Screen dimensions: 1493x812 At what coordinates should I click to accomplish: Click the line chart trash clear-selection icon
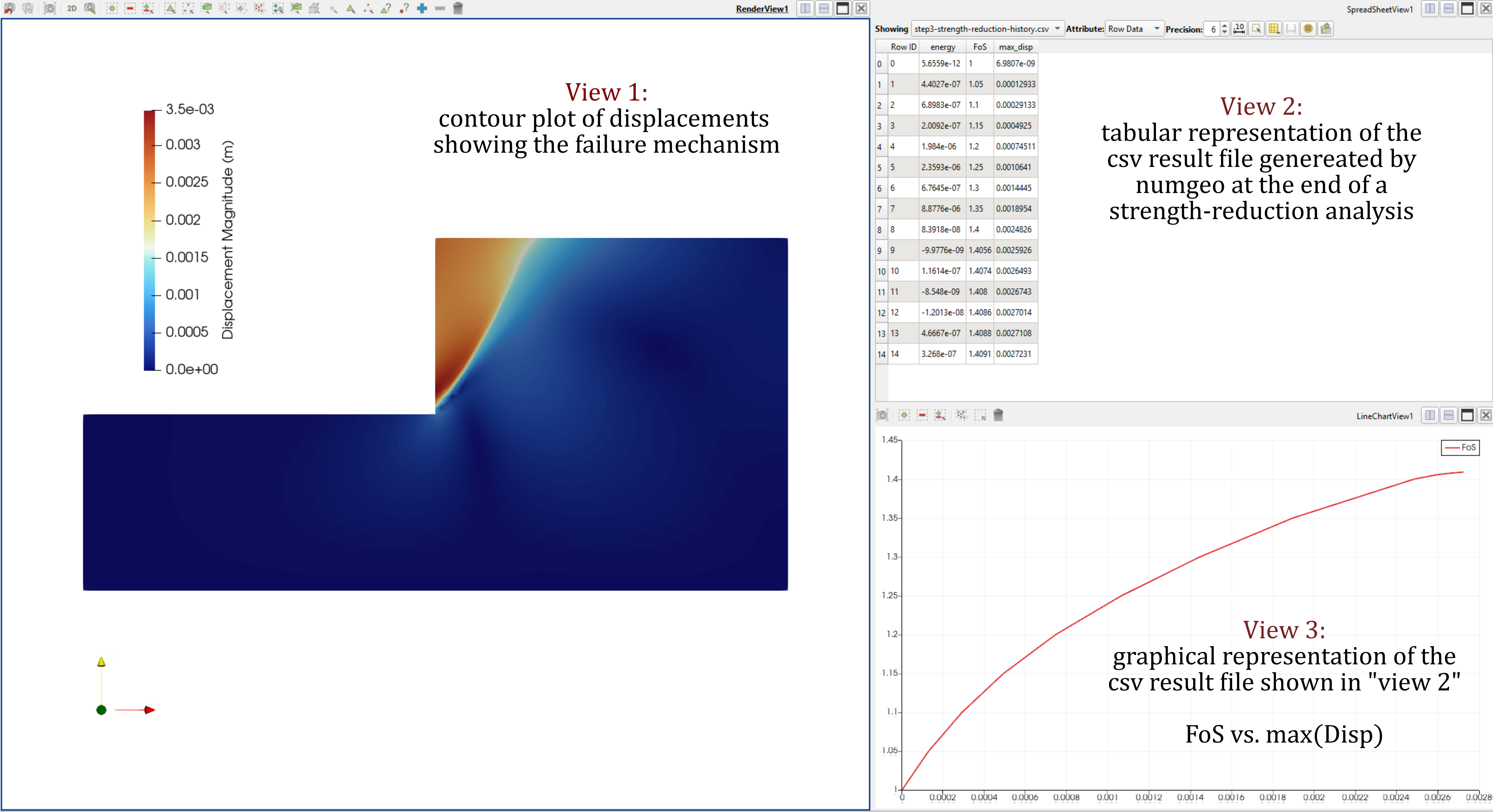[998, 415]
